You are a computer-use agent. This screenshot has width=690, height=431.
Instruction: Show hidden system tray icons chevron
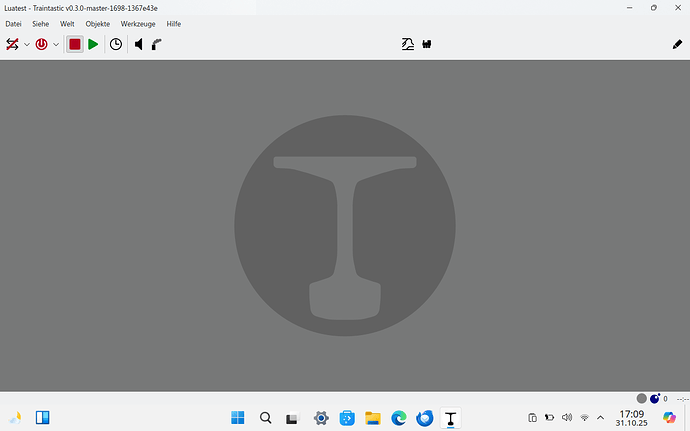tap(600, 418)
